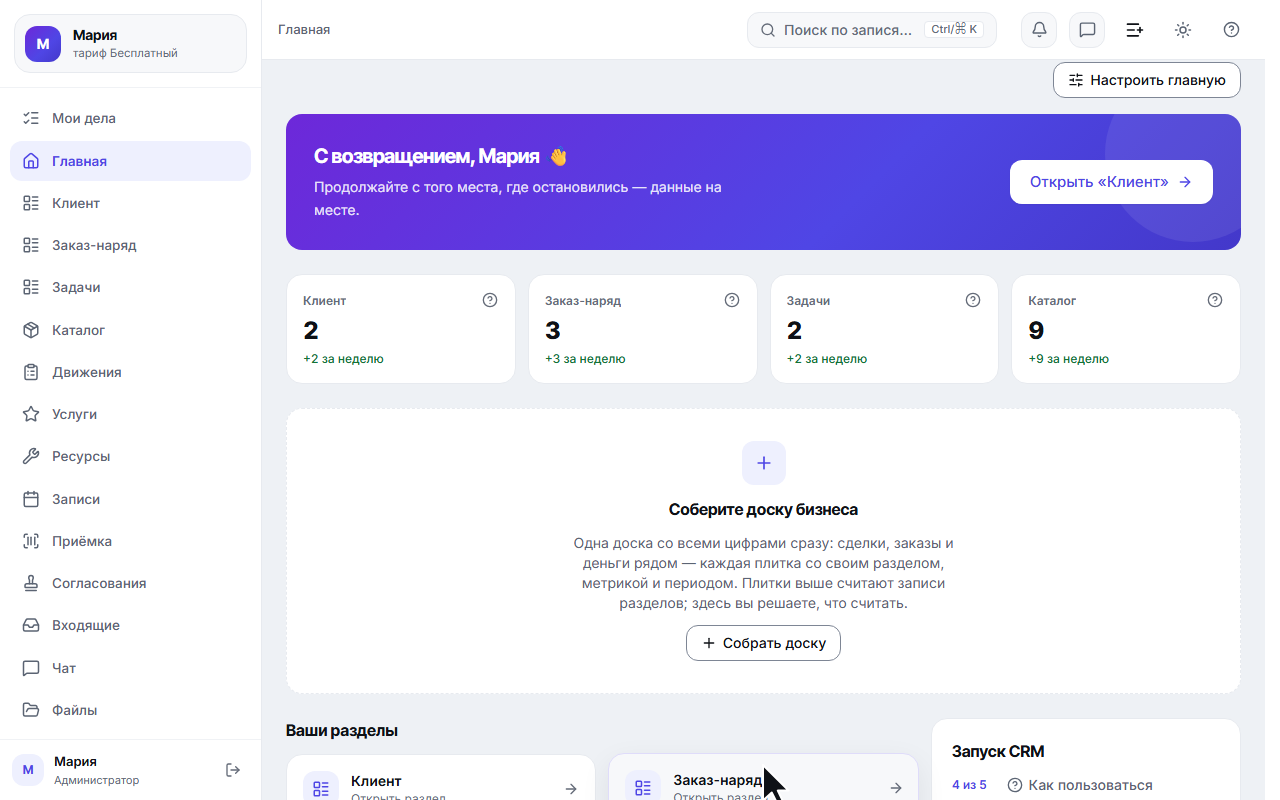The width and height of the screenshot is (1280, 800).
Task: Open help question-mark icon in header
Action: click(1231, 30)
